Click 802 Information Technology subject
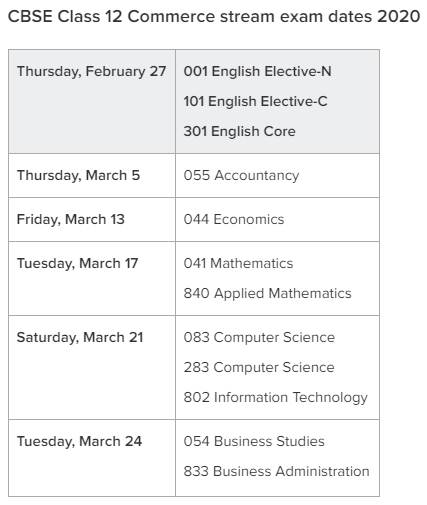 (x=275, y=397)
